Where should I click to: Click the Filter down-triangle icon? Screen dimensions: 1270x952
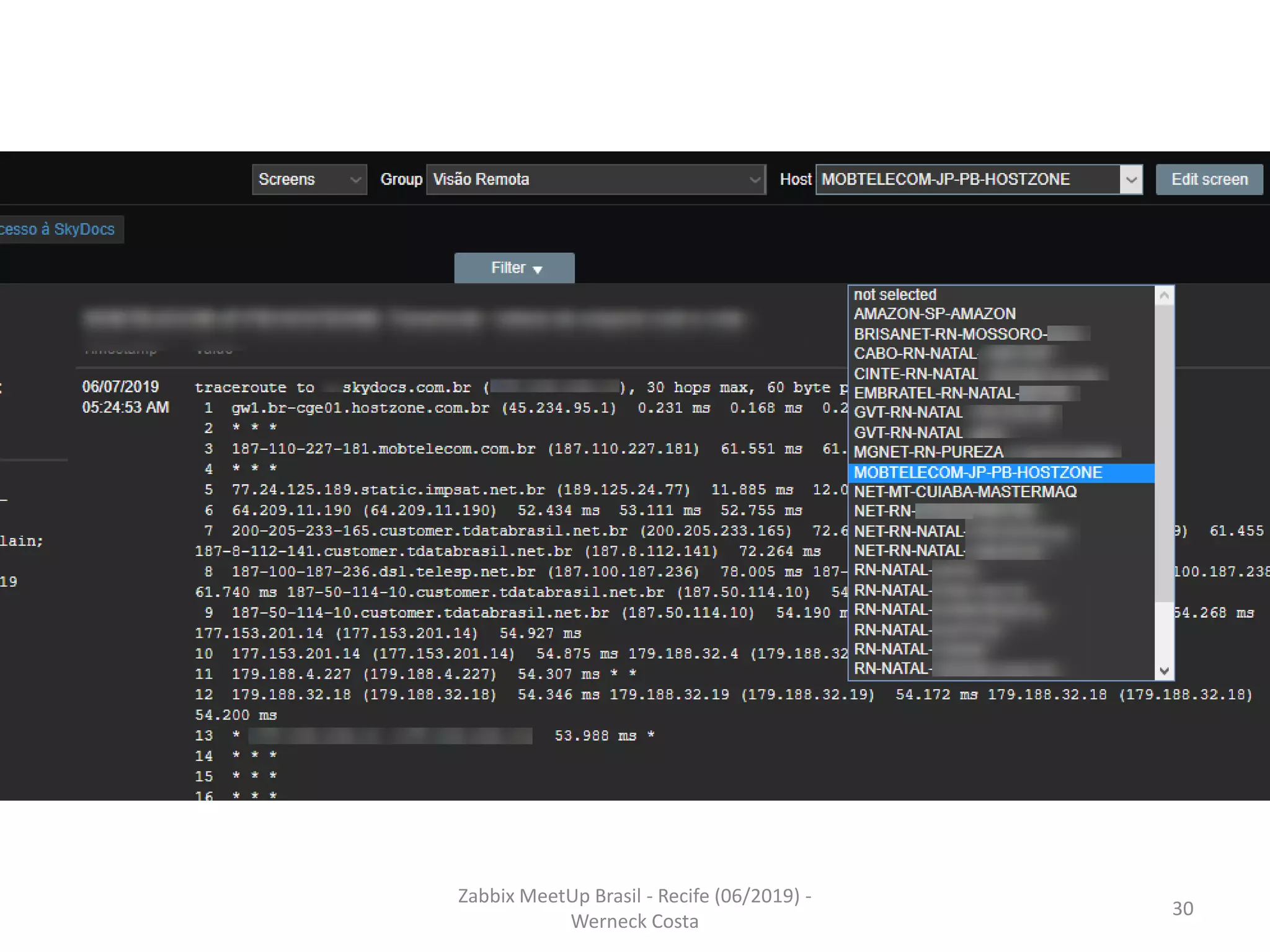pos(538,270)
